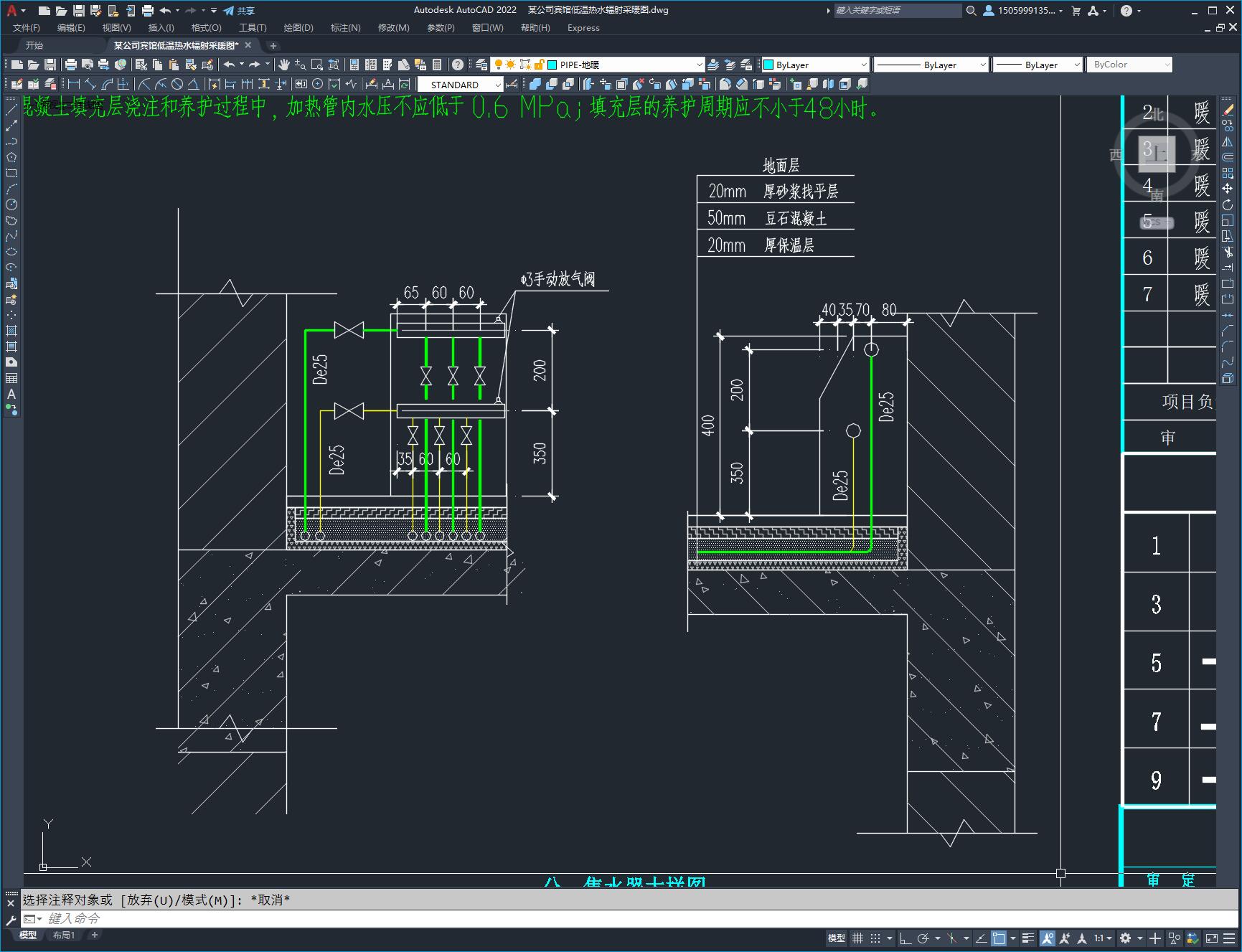Select the Circle tool in draw toolbar
This screenshot has height=952, width=1242.
pos(11,204)
